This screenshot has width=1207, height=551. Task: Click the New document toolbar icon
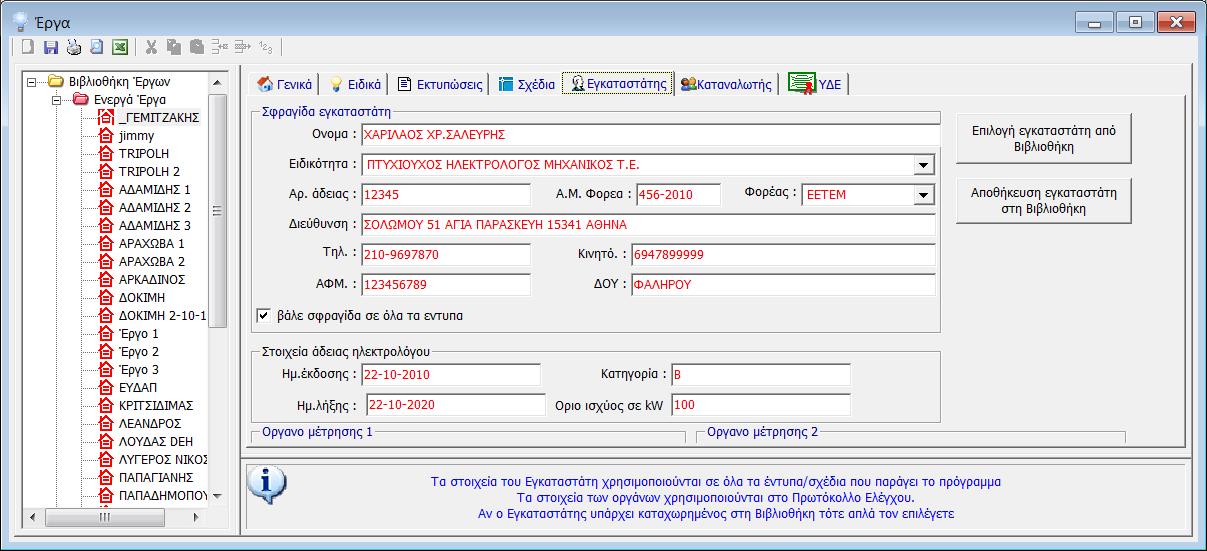coord(28,46)
